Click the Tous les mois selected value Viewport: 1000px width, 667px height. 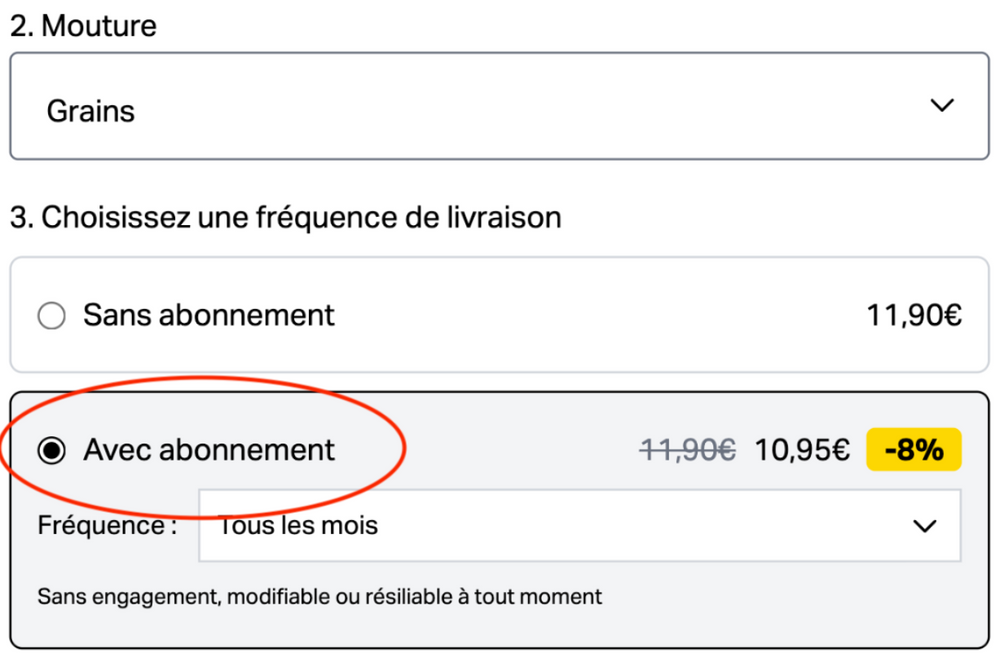(298, 526)
